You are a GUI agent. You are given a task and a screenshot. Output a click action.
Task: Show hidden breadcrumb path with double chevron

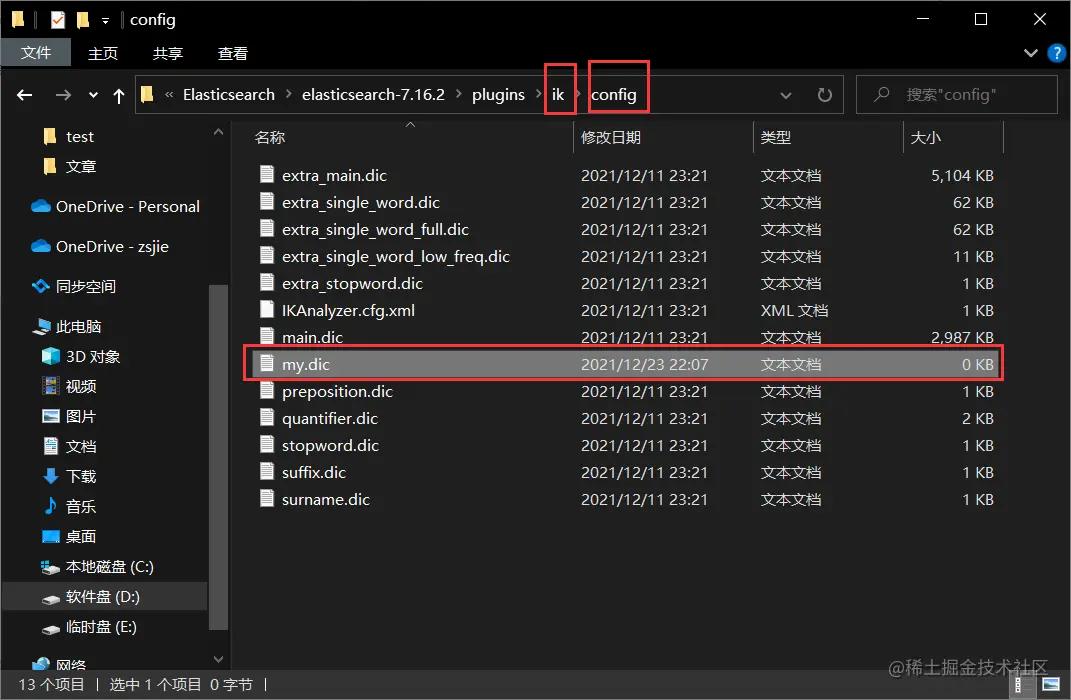coord(169,95)
